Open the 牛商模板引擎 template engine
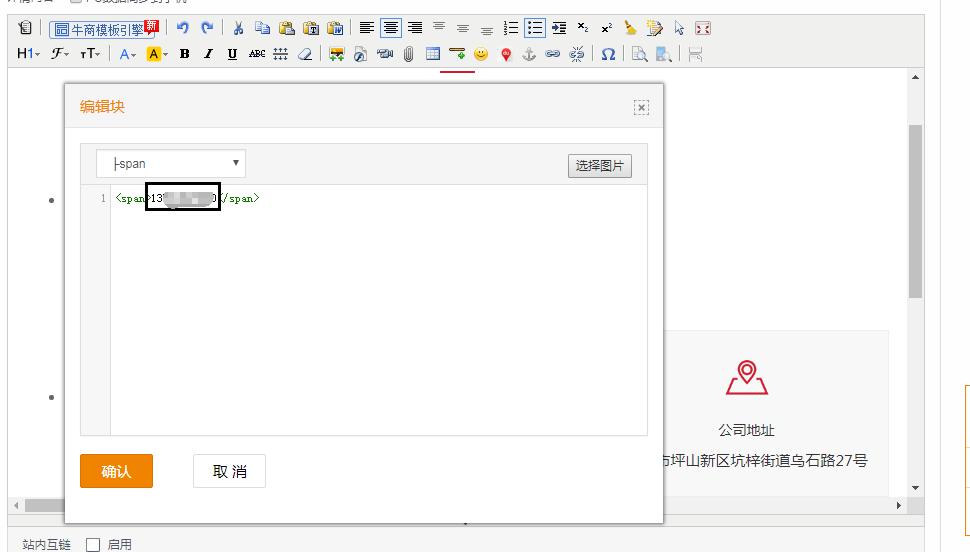The height and width of the screenshot is (552, 970). (103, 29)
